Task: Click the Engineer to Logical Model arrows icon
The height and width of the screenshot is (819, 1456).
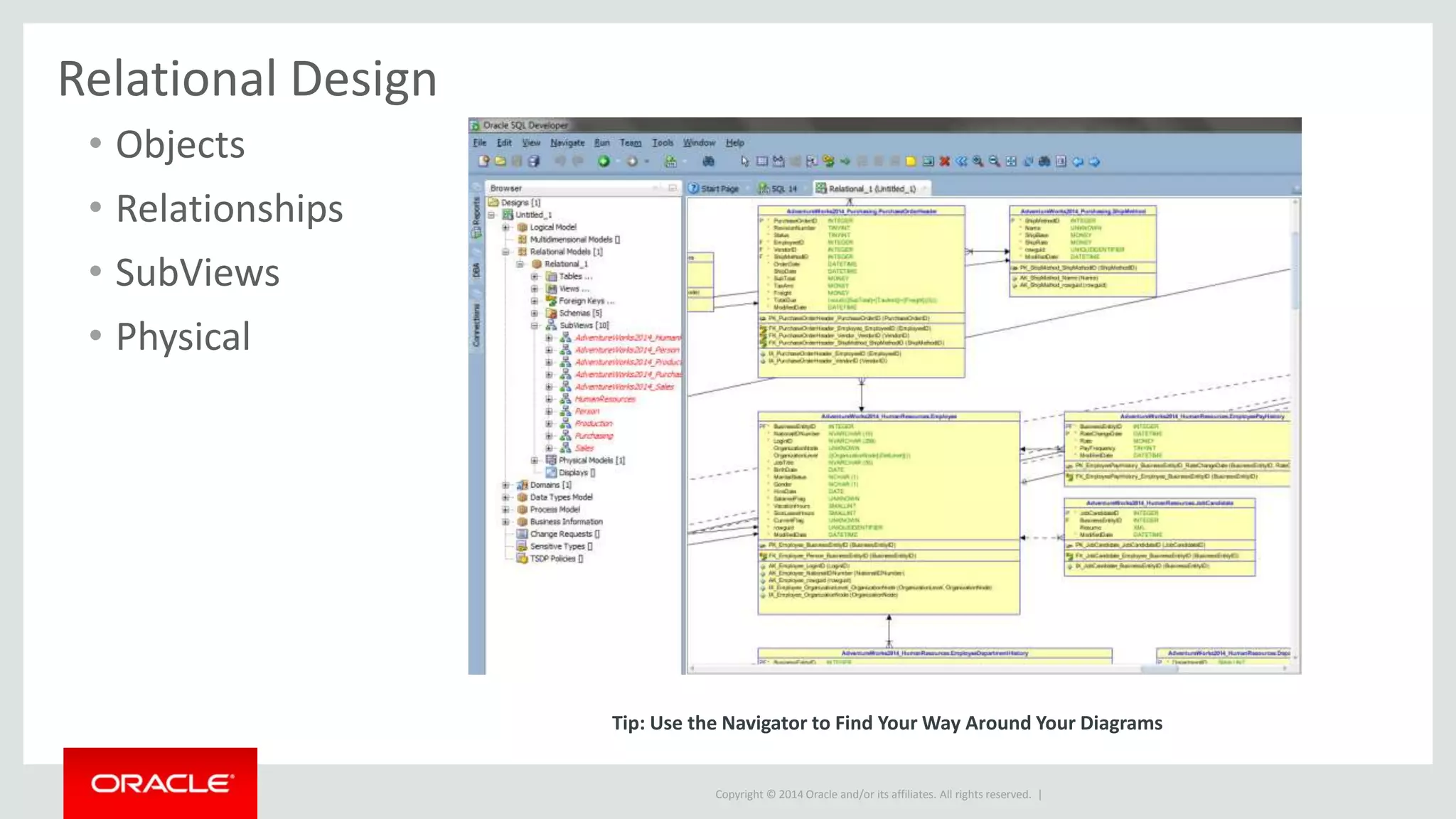Action: tap(961, 161)
